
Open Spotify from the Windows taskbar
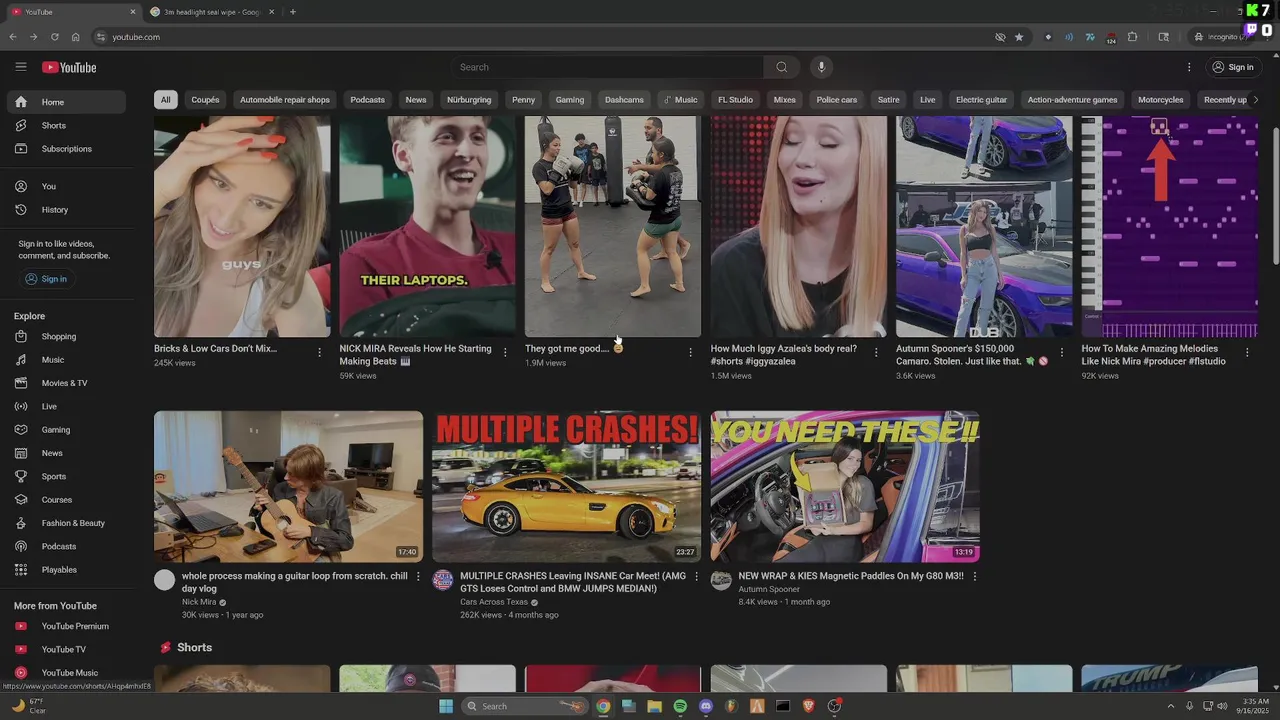click(x=680, y=706)
